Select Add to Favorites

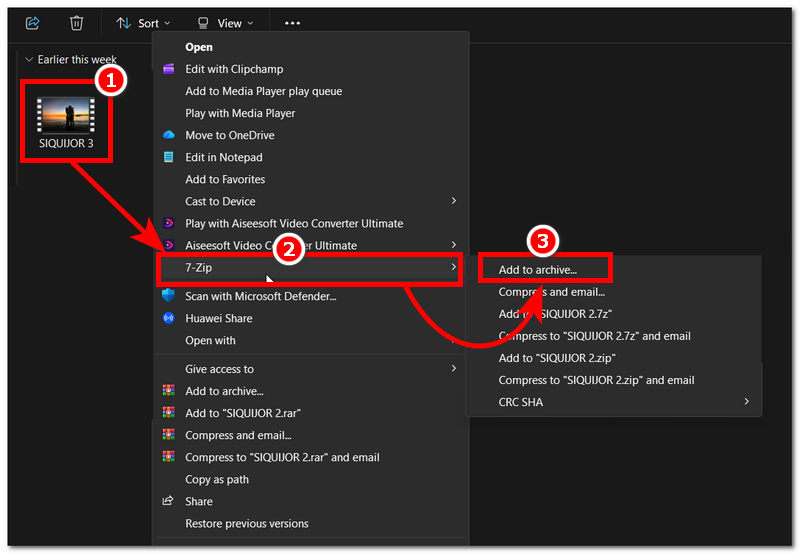[x=225, y=180]
